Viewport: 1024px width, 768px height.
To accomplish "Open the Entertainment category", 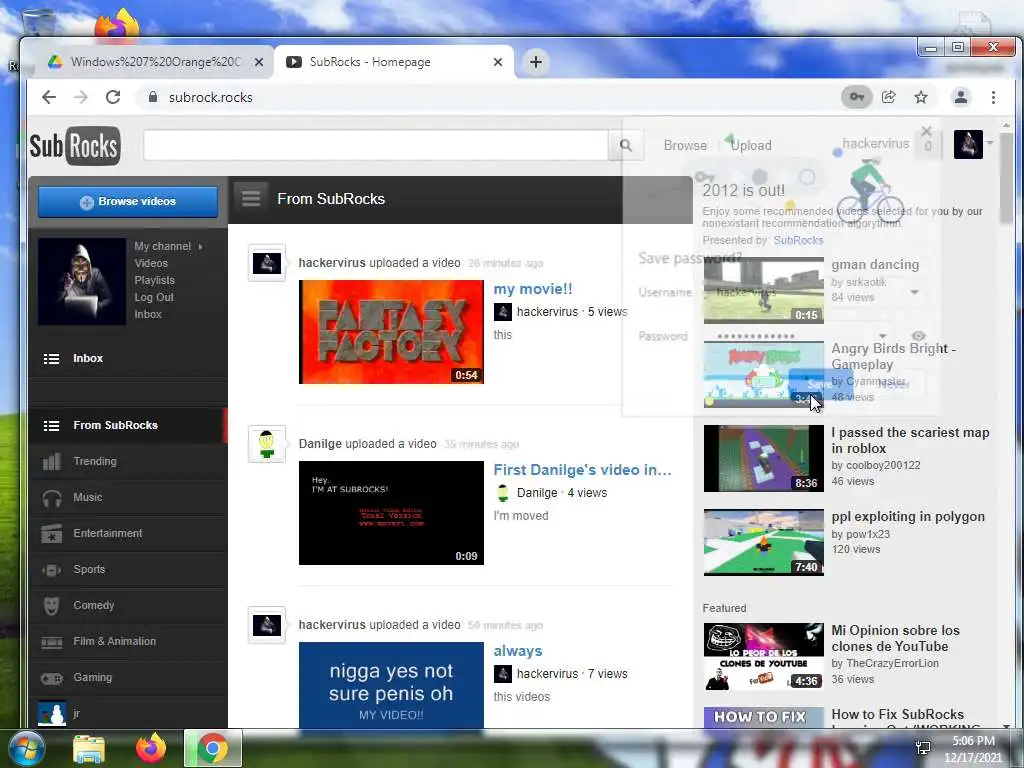I will (x=128, y=534).
